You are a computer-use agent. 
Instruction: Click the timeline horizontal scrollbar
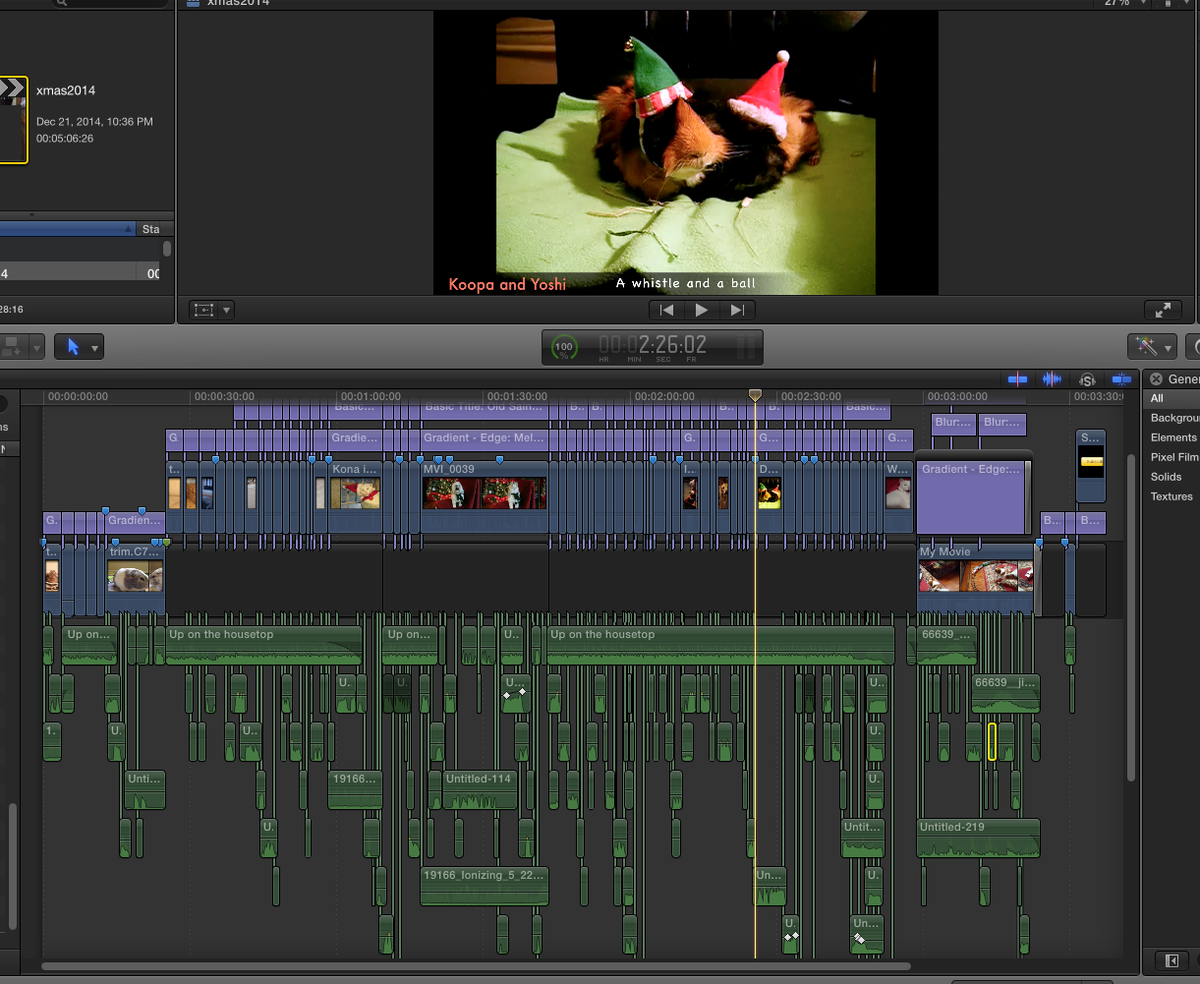coord(476,967)
